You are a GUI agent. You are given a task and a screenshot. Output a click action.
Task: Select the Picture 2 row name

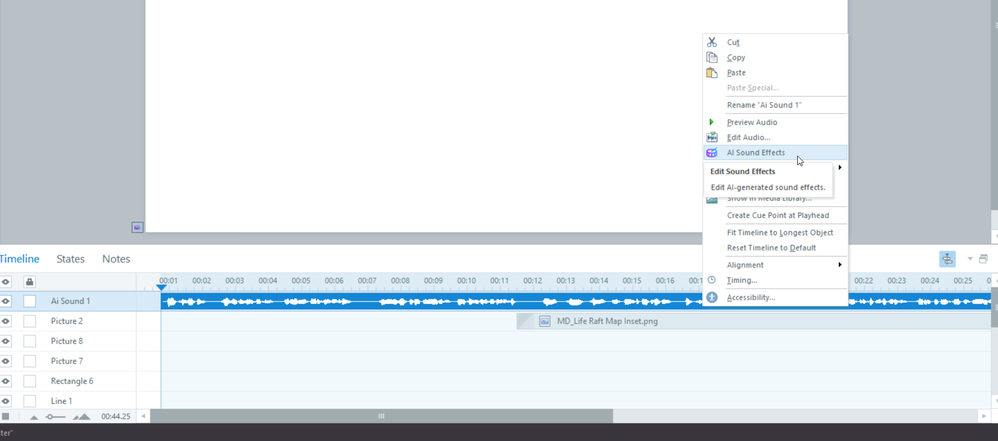pyautogui.click(x=67, y=321)
